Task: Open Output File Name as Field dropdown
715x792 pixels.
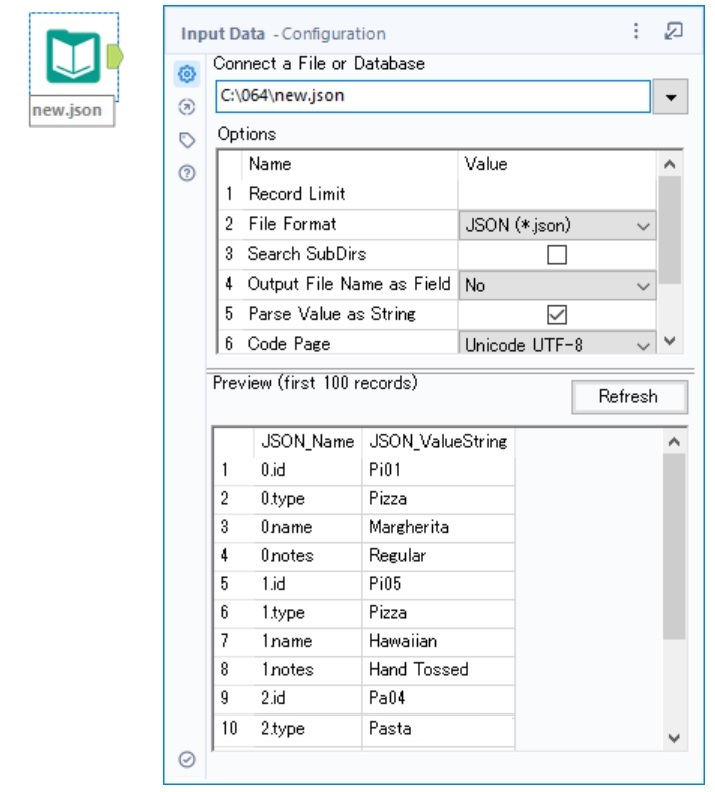Action: coord(557,285)
